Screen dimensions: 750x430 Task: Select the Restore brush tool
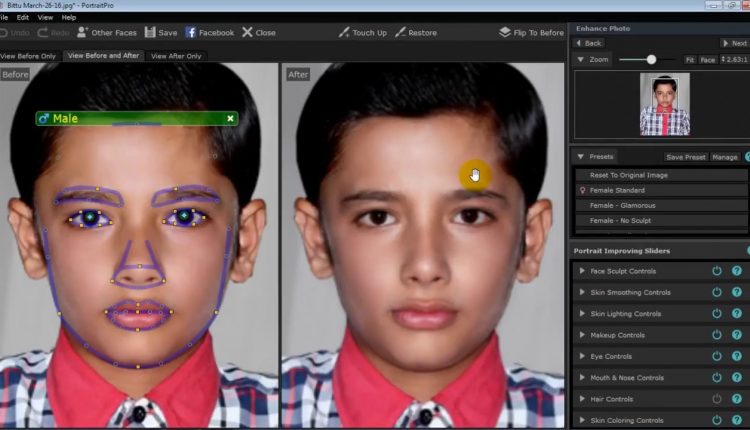[x=400, y=32]
